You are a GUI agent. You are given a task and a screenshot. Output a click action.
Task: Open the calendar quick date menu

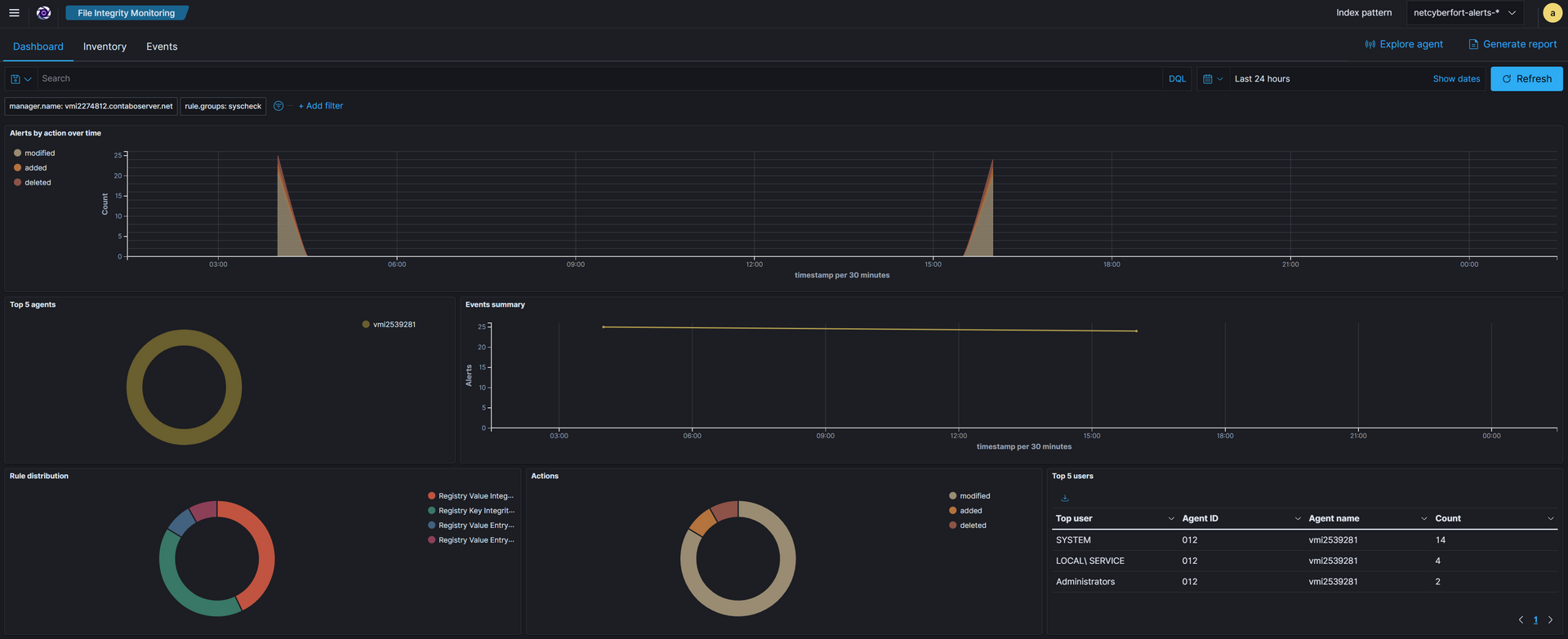(x=1213, y=79)
